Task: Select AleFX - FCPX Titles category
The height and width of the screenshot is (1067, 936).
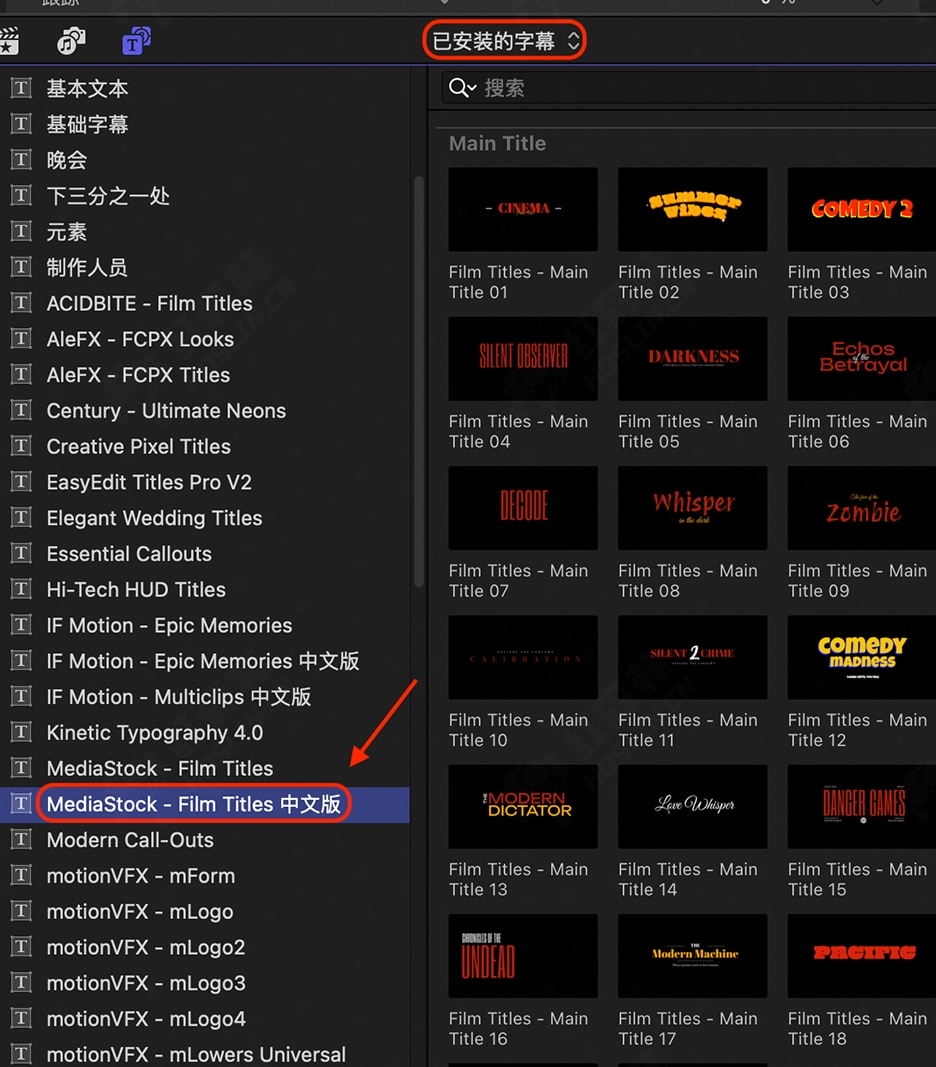Action: click(x=204, y=375)
